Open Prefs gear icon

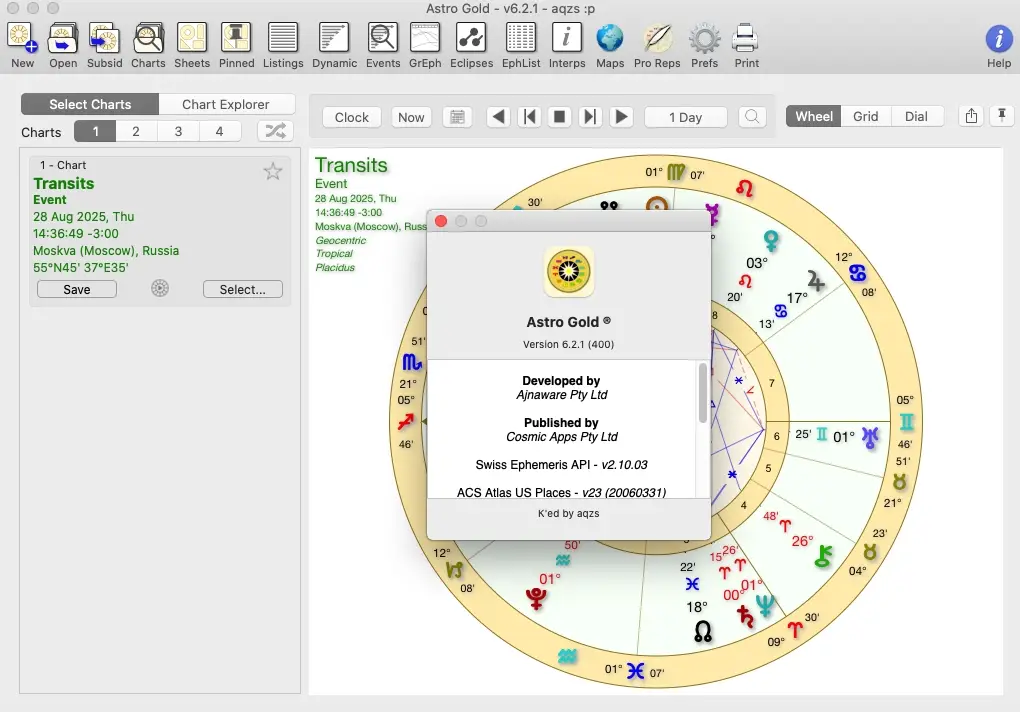pyautogui.click(x=705, y=38)
